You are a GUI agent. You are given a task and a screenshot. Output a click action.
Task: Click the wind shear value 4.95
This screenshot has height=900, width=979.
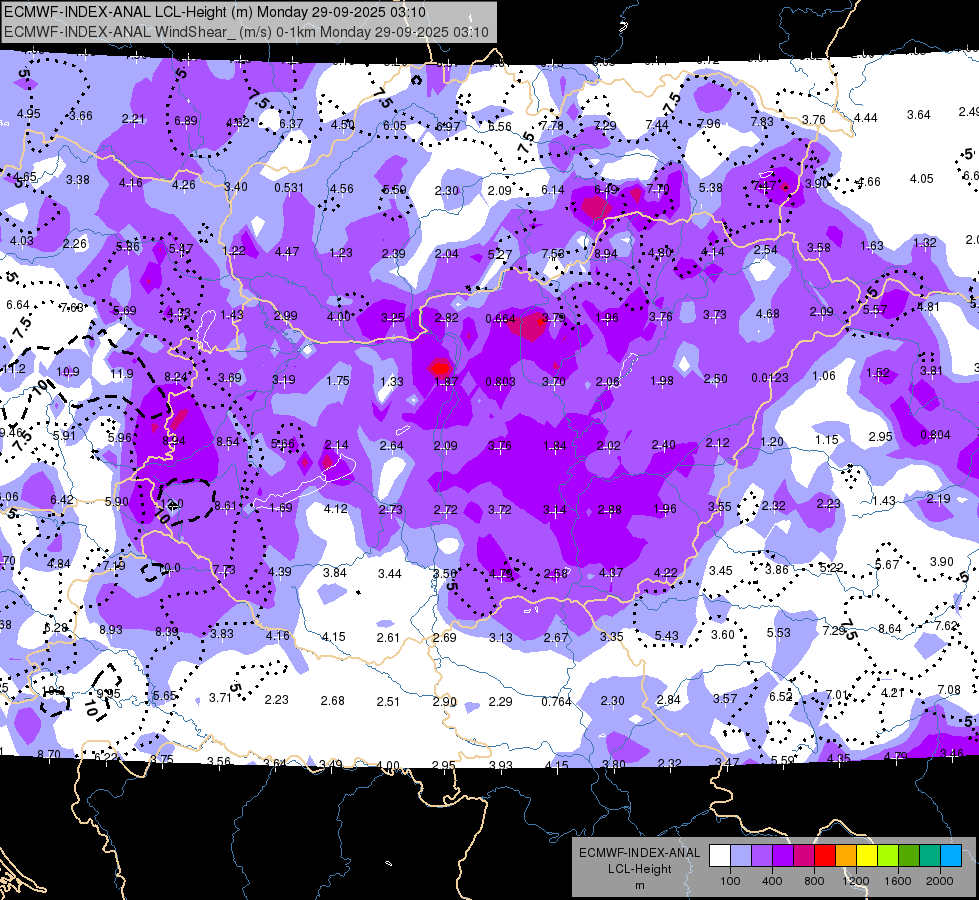click(28, 114)
